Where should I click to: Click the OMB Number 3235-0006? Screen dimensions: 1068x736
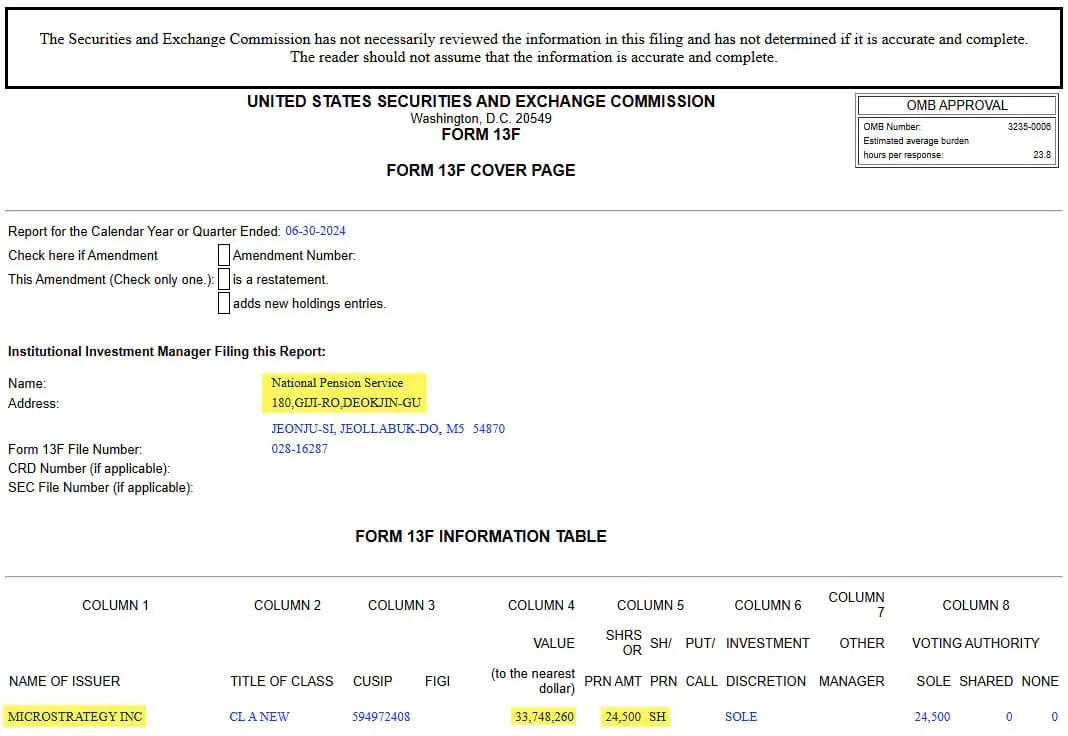(x=1029, y=127)
